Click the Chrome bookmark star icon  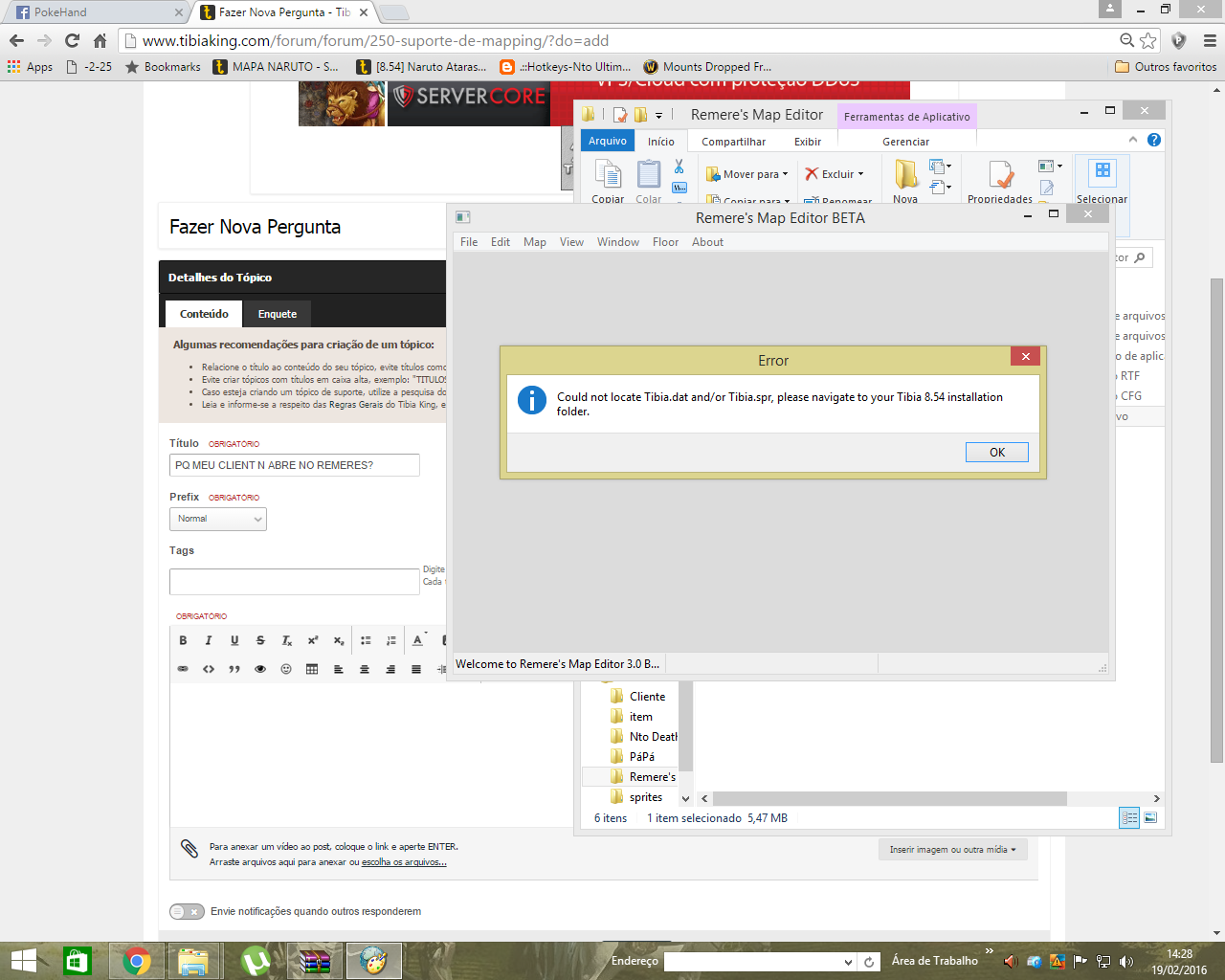1148,40
